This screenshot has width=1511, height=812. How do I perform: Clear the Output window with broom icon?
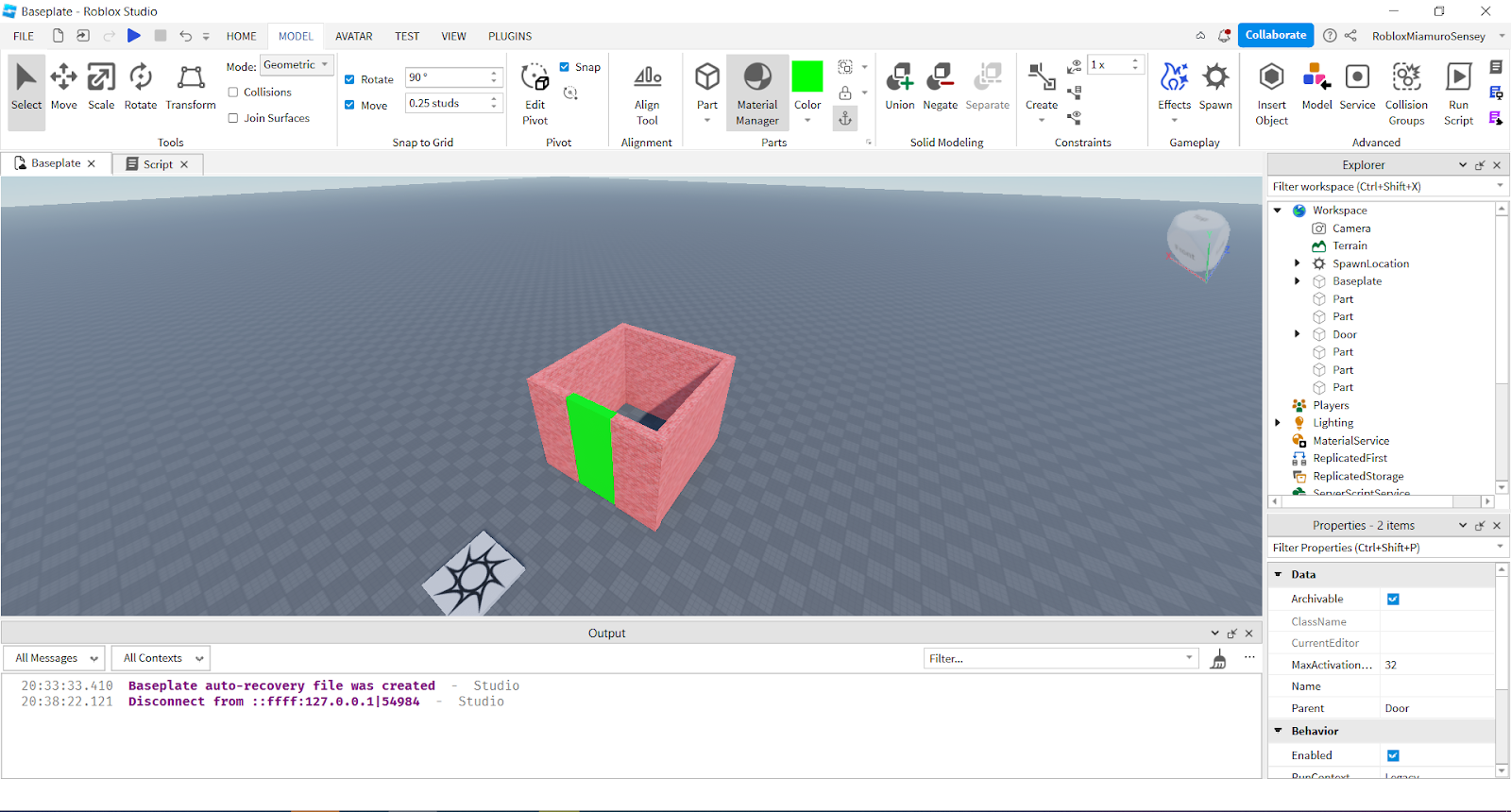click(1219, 659)
